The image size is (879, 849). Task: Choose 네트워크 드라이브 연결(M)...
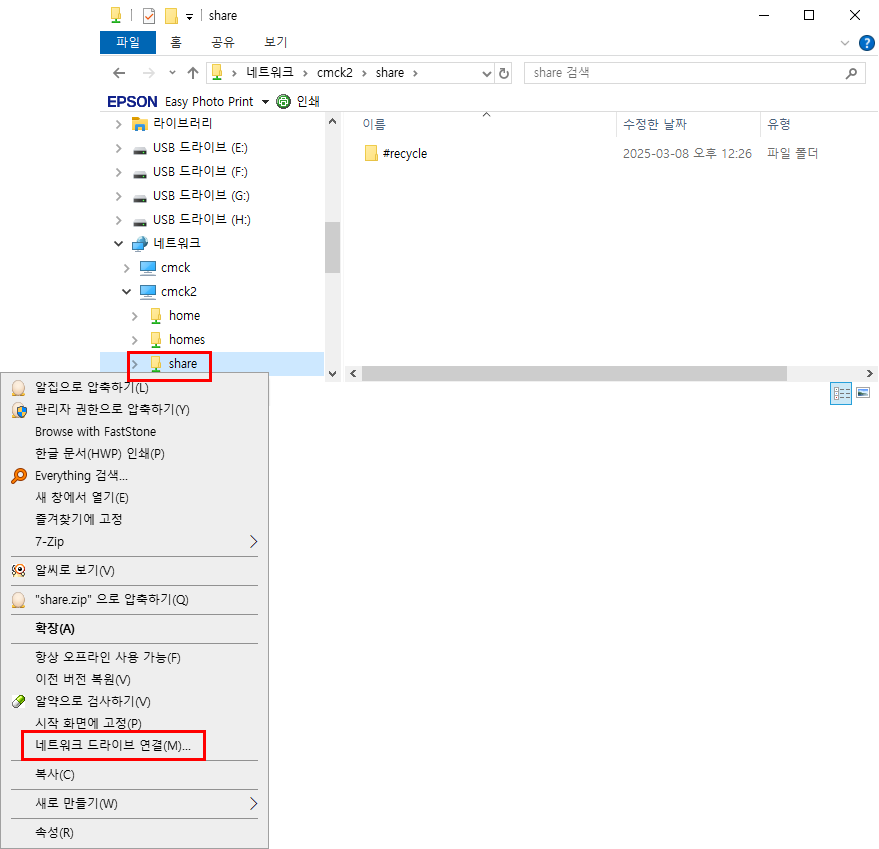135,746
